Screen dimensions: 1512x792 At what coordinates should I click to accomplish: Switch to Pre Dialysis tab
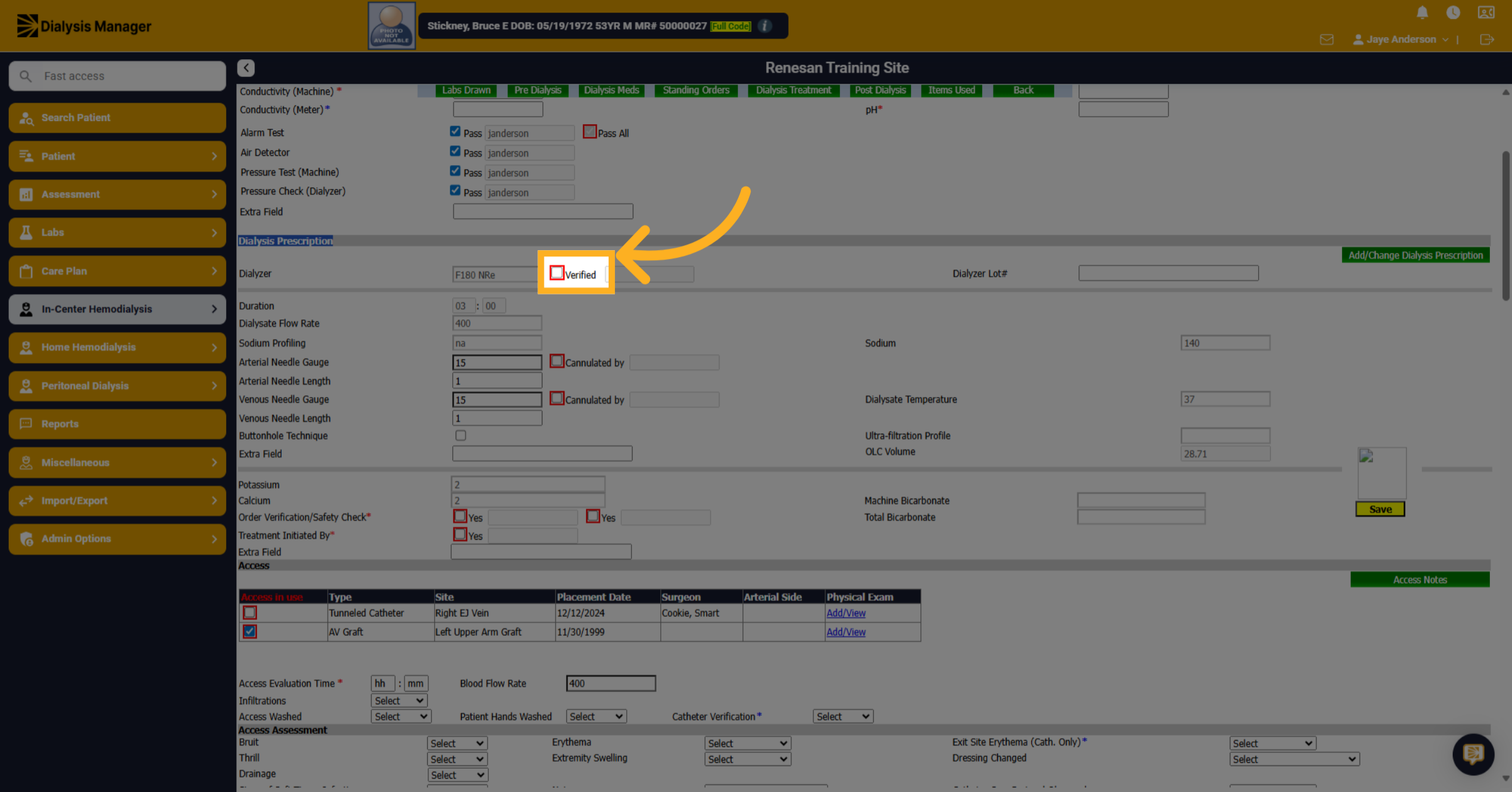tap(537, 90)
